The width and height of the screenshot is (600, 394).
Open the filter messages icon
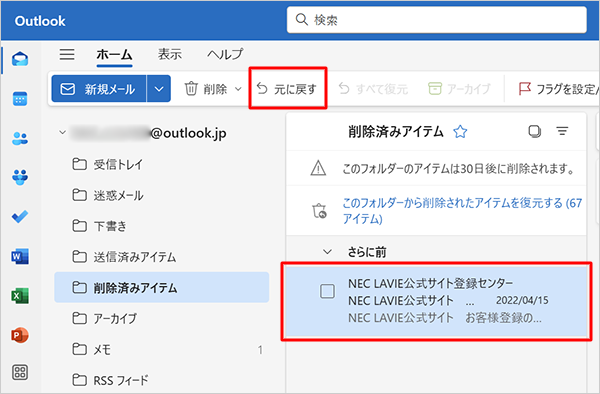(562, 131)
